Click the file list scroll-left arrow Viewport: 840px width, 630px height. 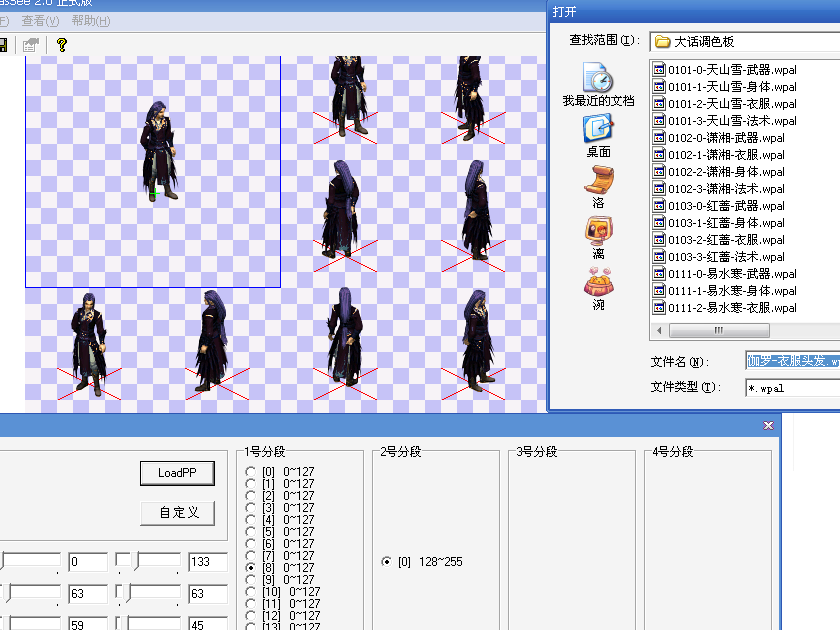click(659, 331)
